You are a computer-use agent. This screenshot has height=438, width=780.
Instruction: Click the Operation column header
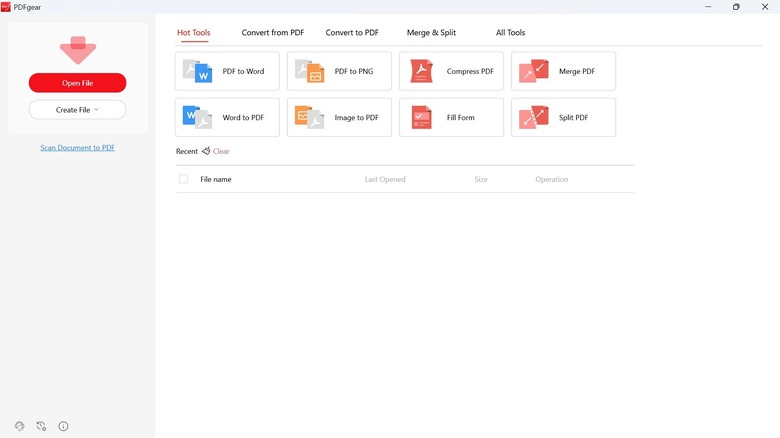pos(552,179)
